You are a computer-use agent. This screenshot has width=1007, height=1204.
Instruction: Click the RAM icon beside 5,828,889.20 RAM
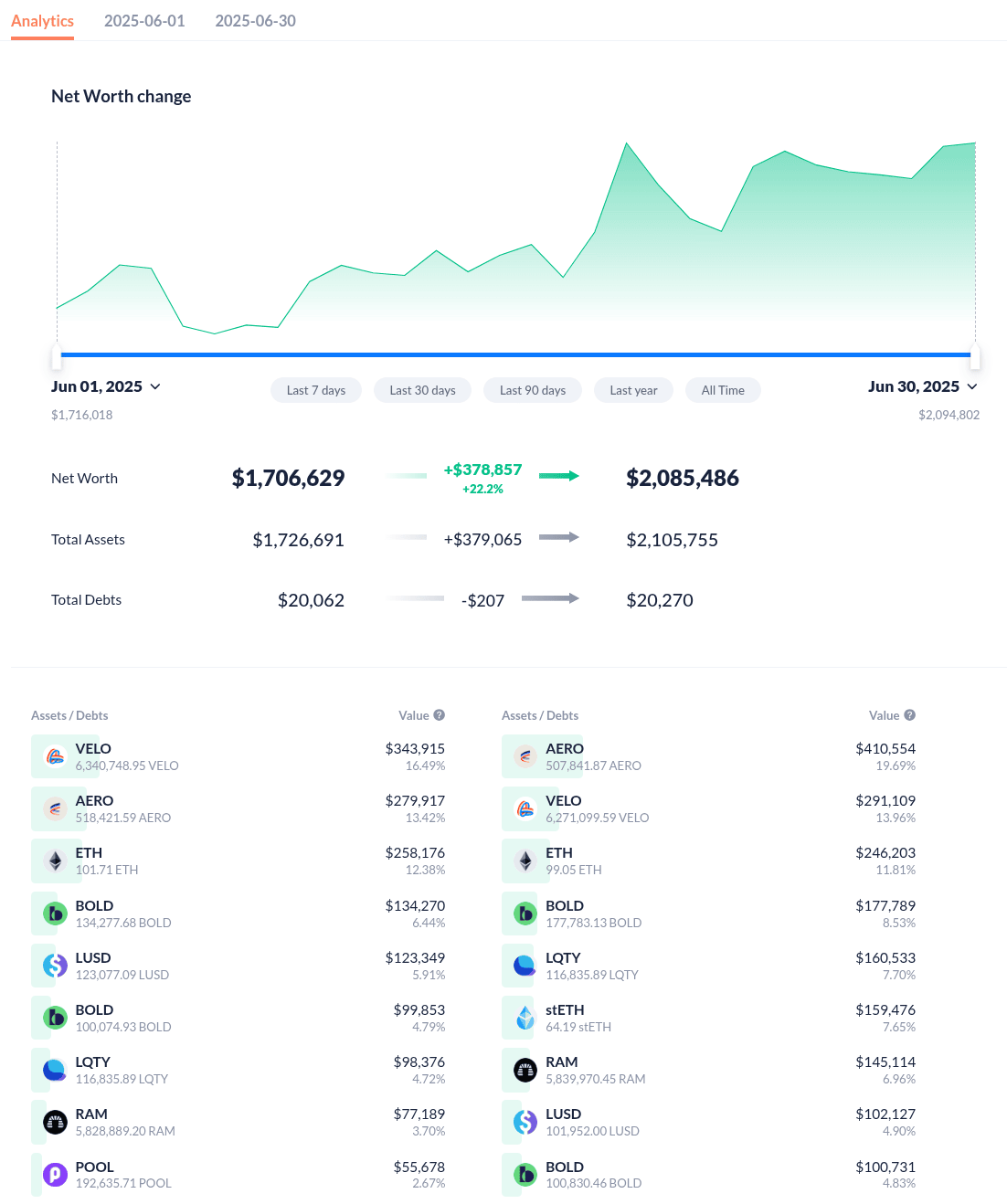click(56, 1122)
